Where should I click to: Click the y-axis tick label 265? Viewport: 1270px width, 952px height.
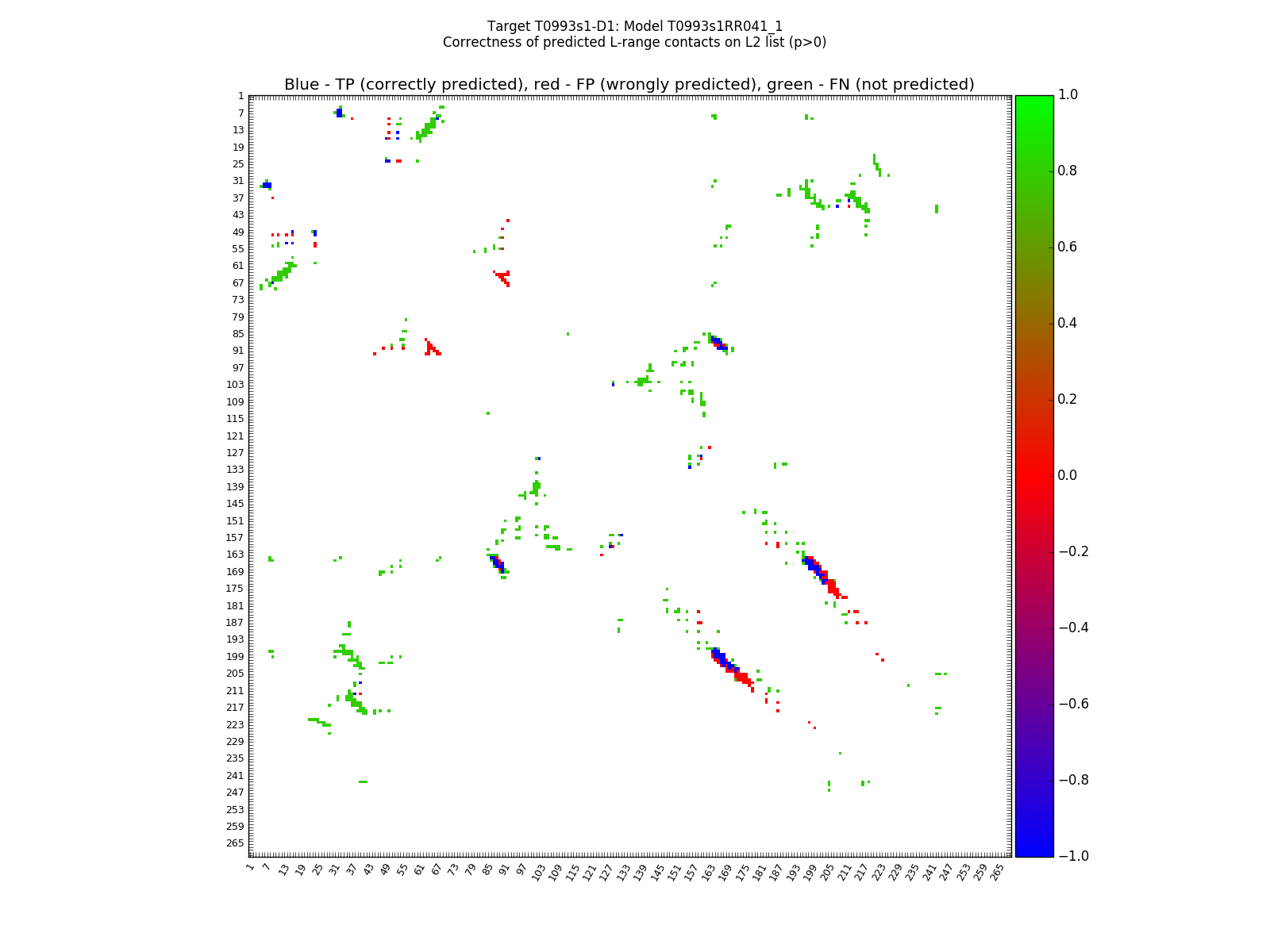pos(236,843)
